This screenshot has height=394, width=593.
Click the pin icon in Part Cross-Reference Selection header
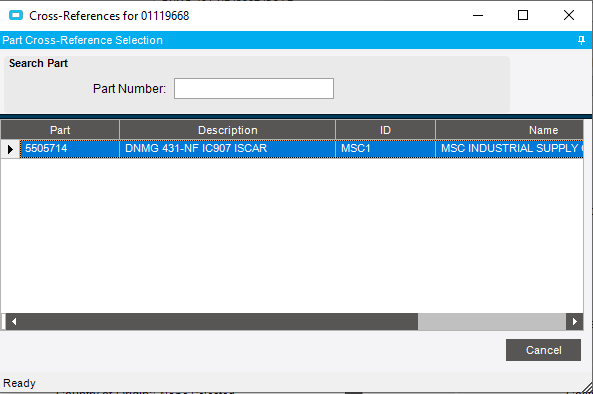pos(581,40)
